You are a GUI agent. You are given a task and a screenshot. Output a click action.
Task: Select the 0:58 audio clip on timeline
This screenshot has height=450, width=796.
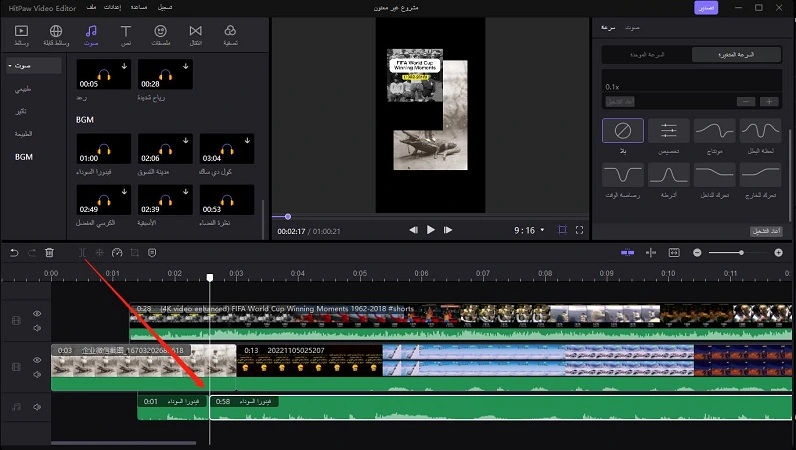coord(501,408)
